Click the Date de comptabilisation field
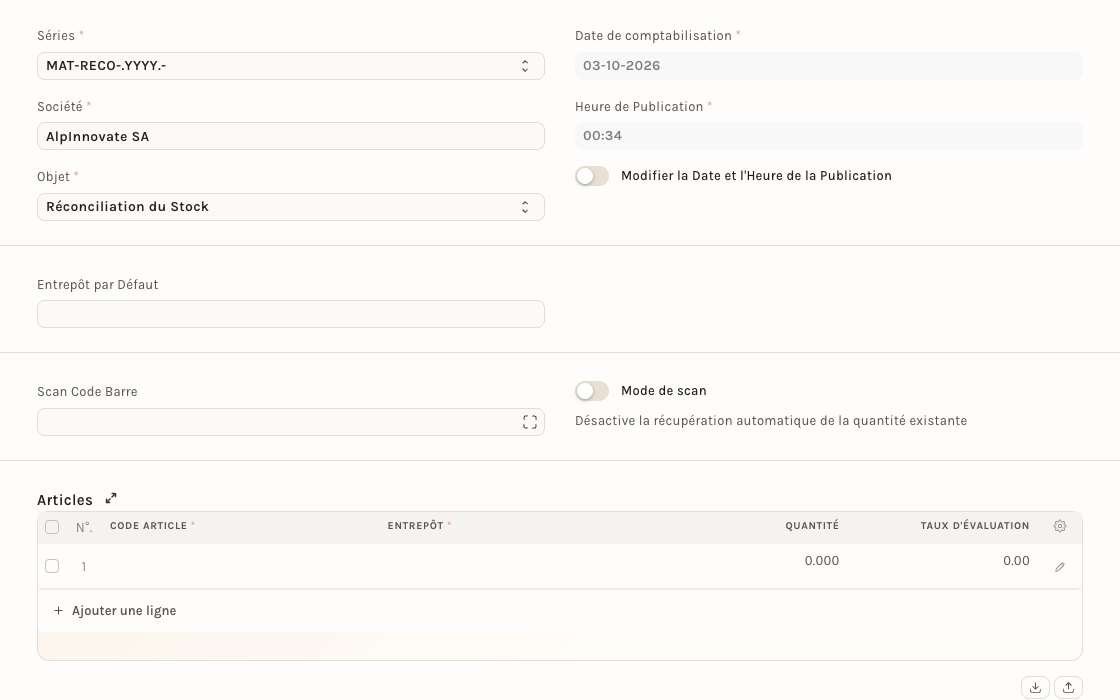 tap(829, 66)
